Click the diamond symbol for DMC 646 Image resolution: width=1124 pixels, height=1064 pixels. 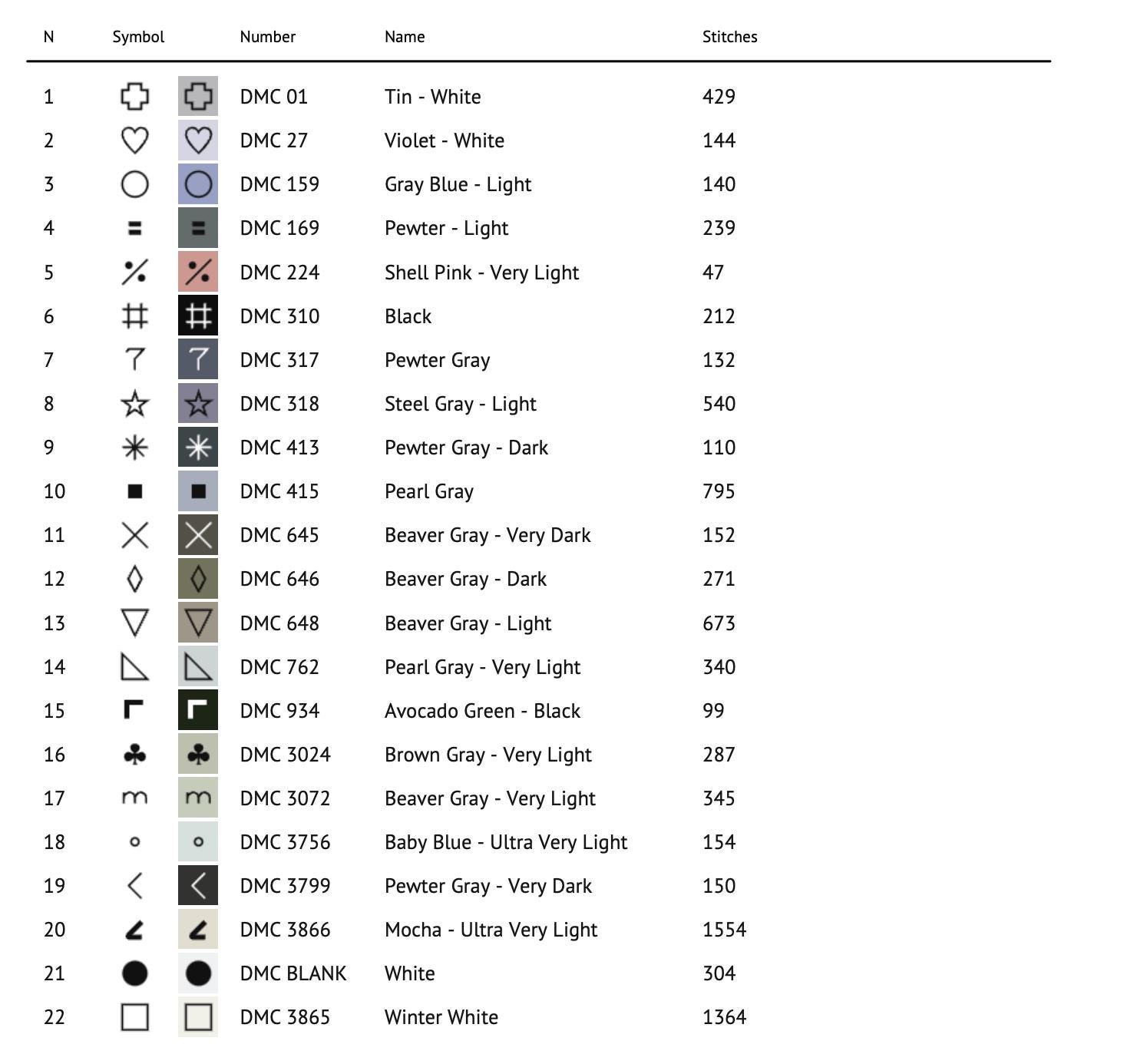134,579
